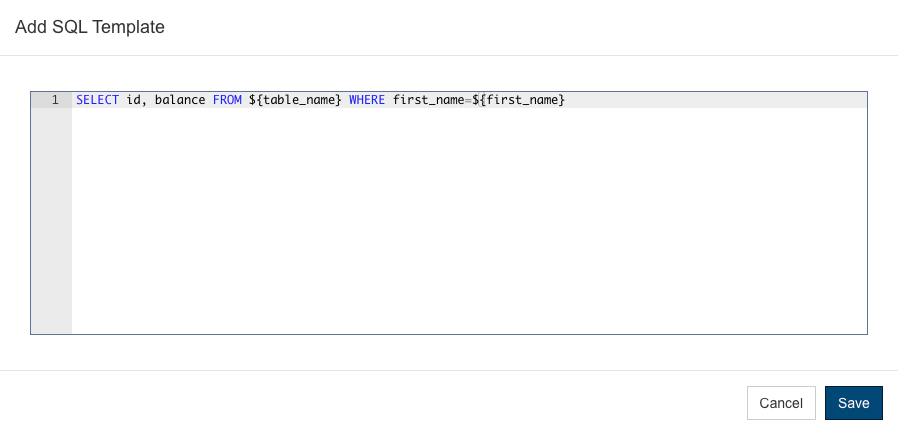Viewport: 898px width, 435px height.
Task: Click the Add SQL Template dialog title
Action: click(x=90, y=27)
